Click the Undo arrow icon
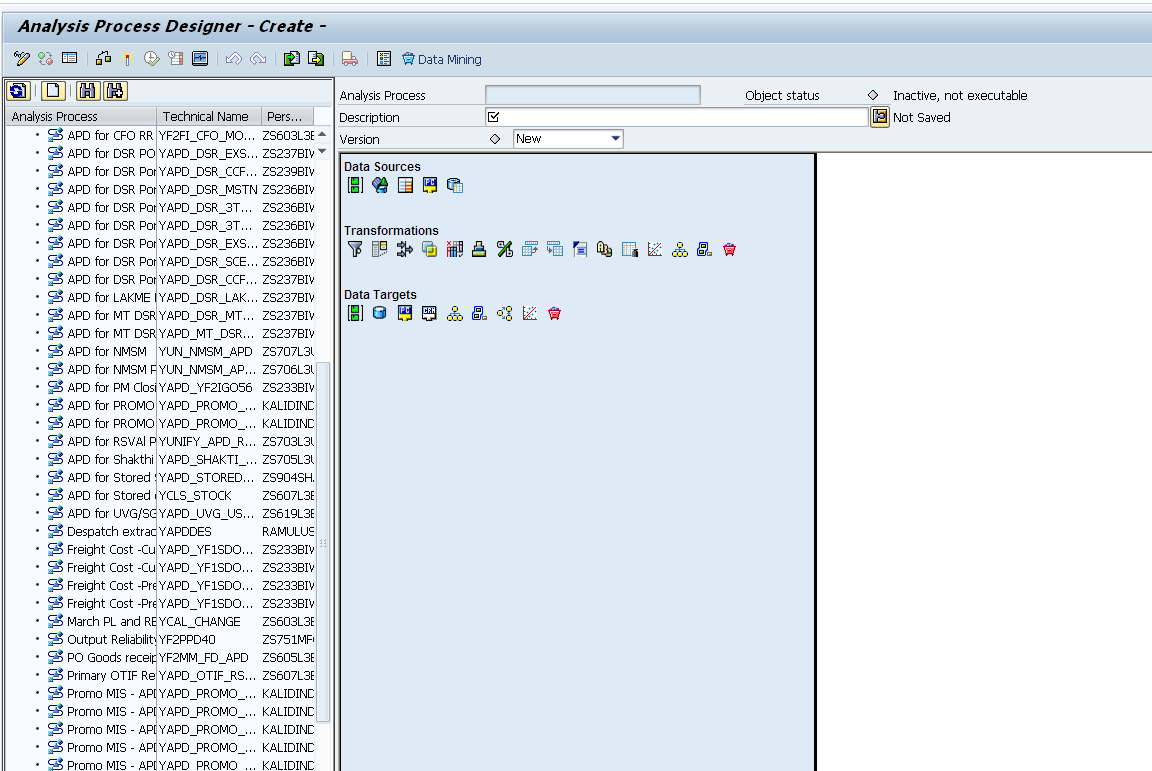Image resolution: width=1152 pixels, height=771 pixels. (x=234, y=59)
